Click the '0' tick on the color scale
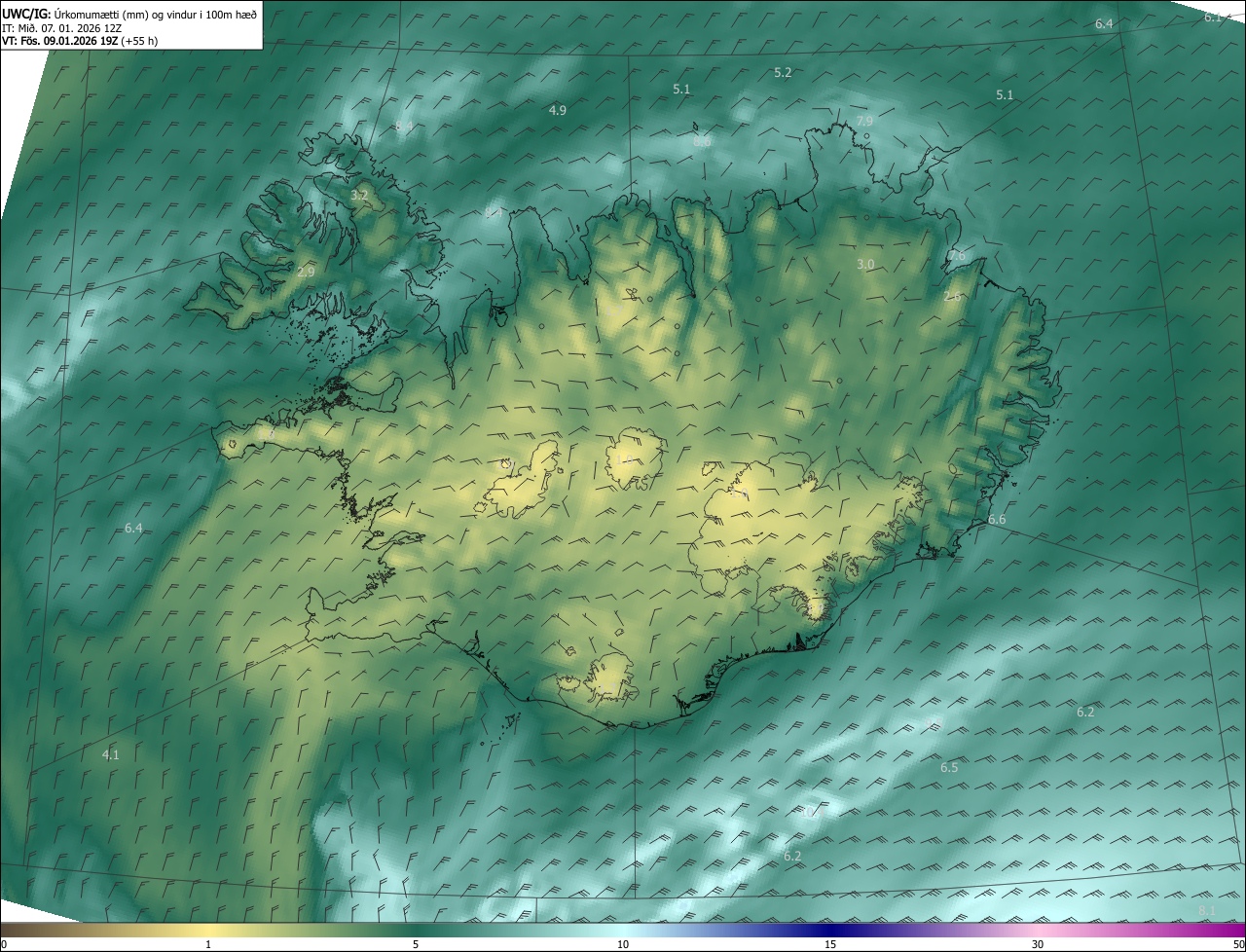The image size is (1246, 952). click(4, 944)
